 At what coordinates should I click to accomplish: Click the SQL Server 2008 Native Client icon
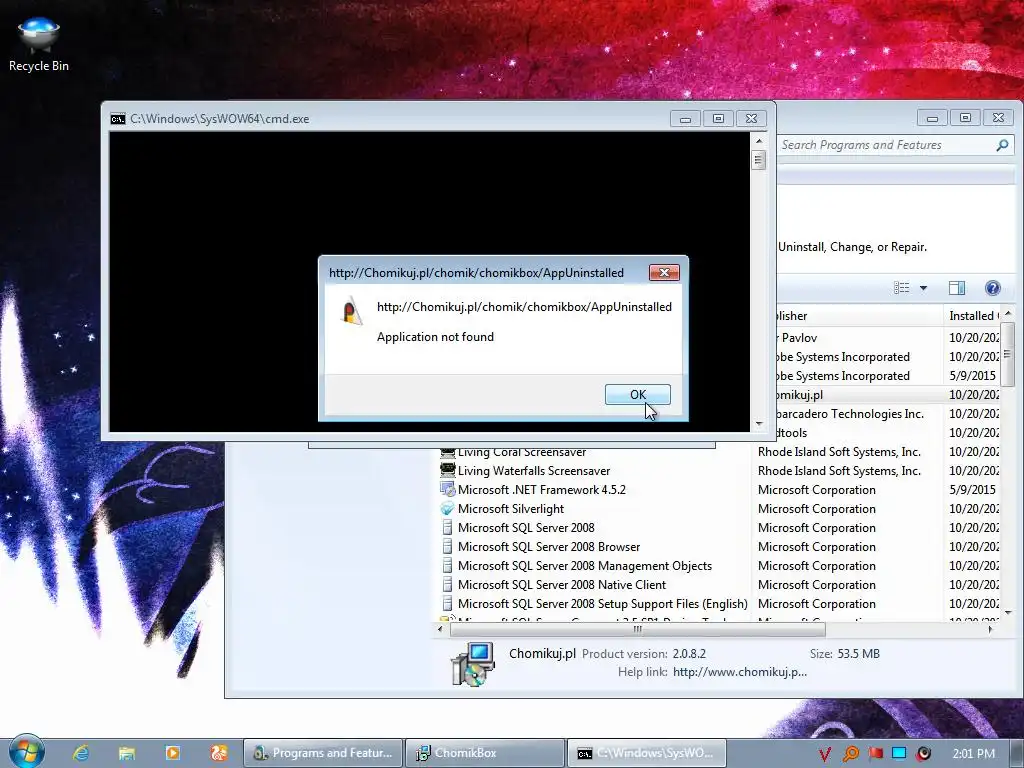click(447, 584)
